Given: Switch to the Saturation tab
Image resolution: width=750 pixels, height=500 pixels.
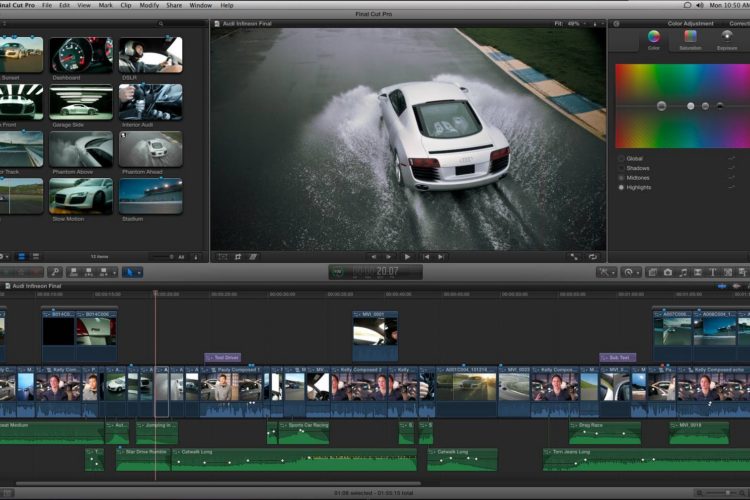Looking at the screenshot, I should 690,38.
